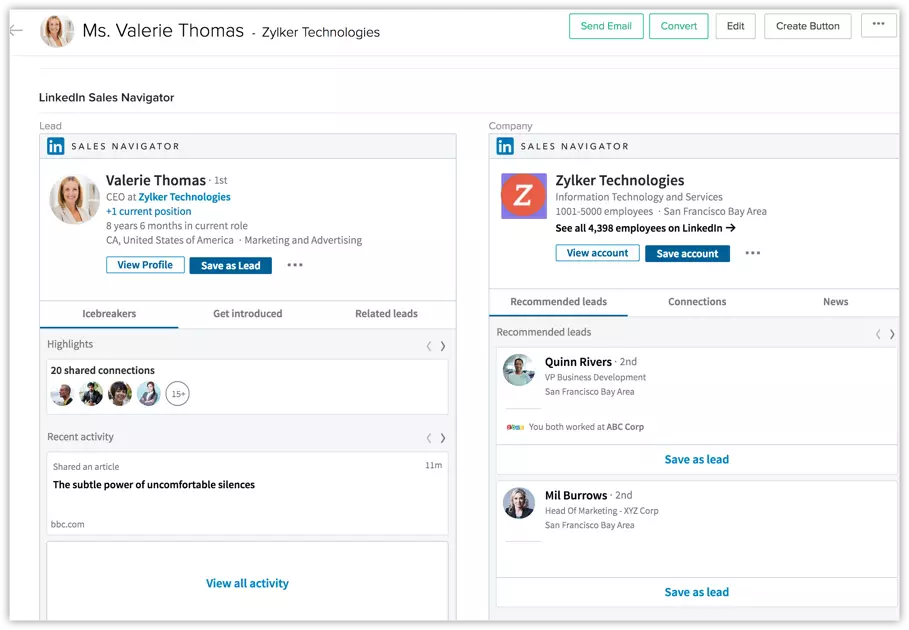
Task: Click the LinkedIn logo on the Lead card
Action: pyautogui.click(x=56, y=146)
